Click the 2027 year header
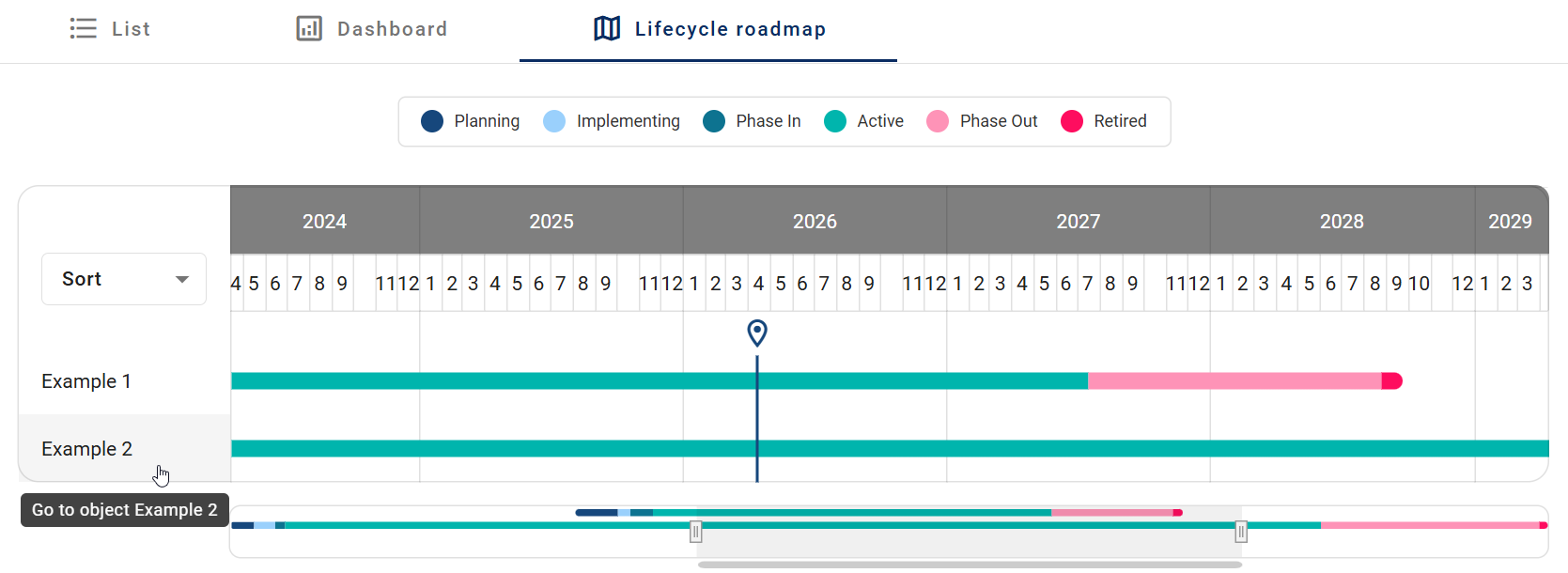This screenshot has width=1568, height=573. pyautogui.click(x=1079, y=221)
